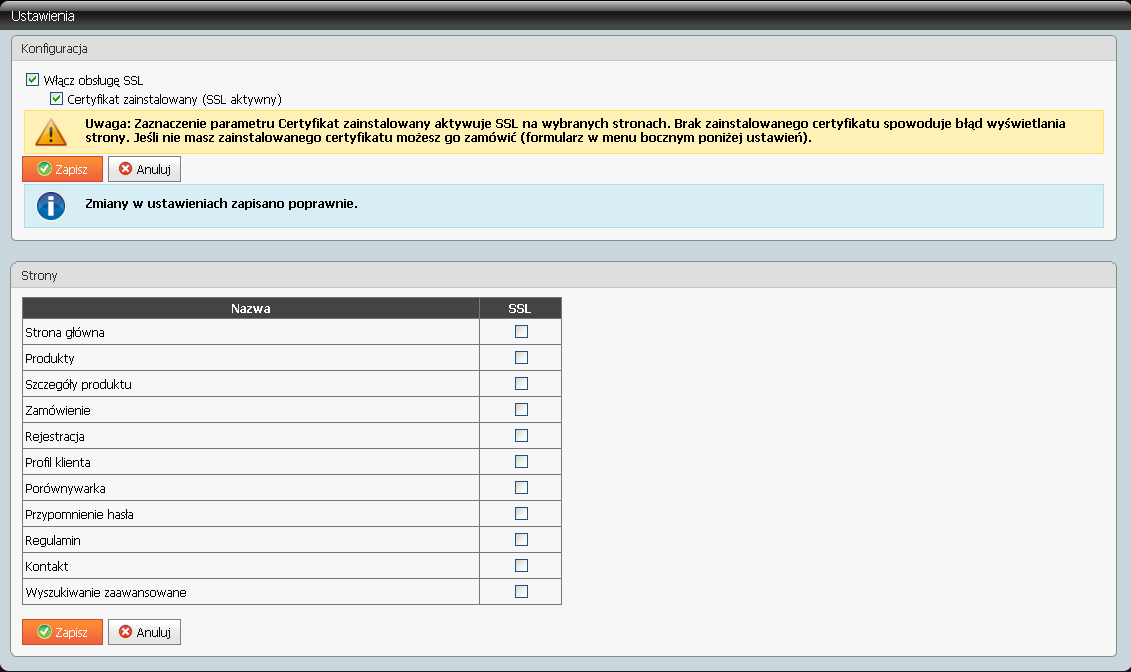Enable SSL for Zamówienie page
Screen dimensions: 1131x672
(521, 410)
